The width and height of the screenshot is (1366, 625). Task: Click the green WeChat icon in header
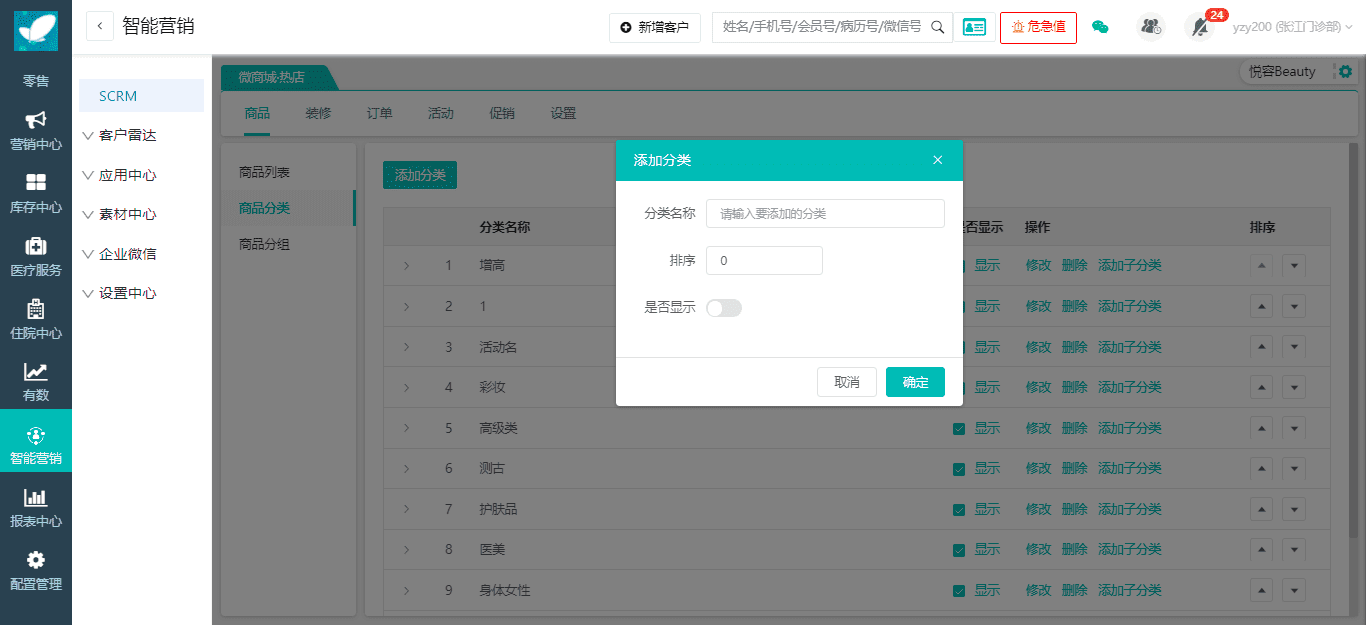pyautogui.click(x=1100, y=28)
